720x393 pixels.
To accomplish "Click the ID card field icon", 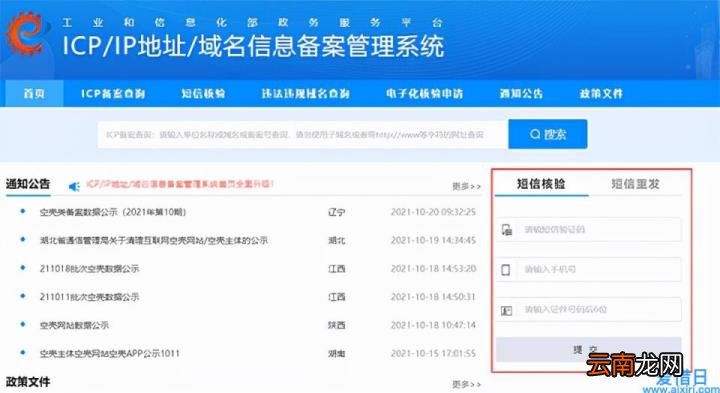I will [506, 311].
